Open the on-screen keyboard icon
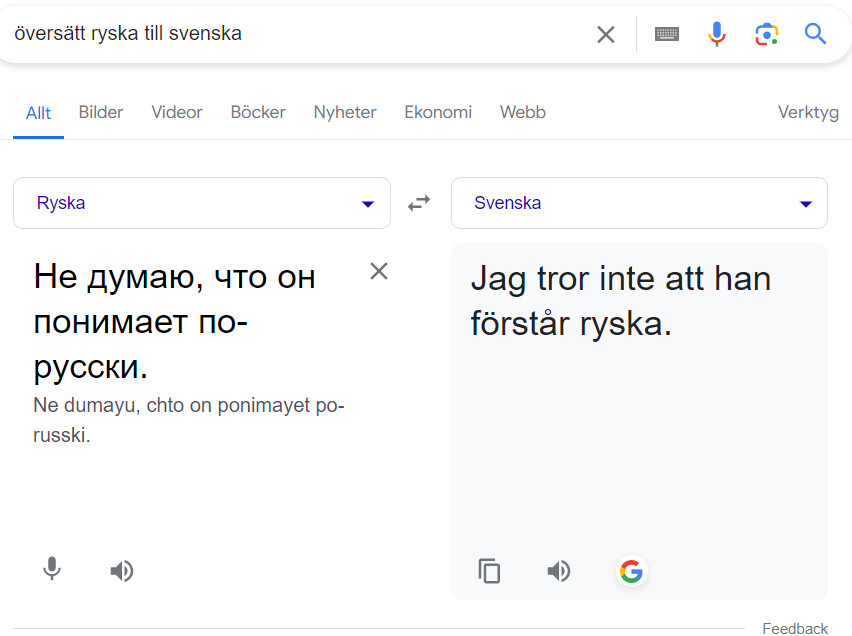 (x=666, y=33)
